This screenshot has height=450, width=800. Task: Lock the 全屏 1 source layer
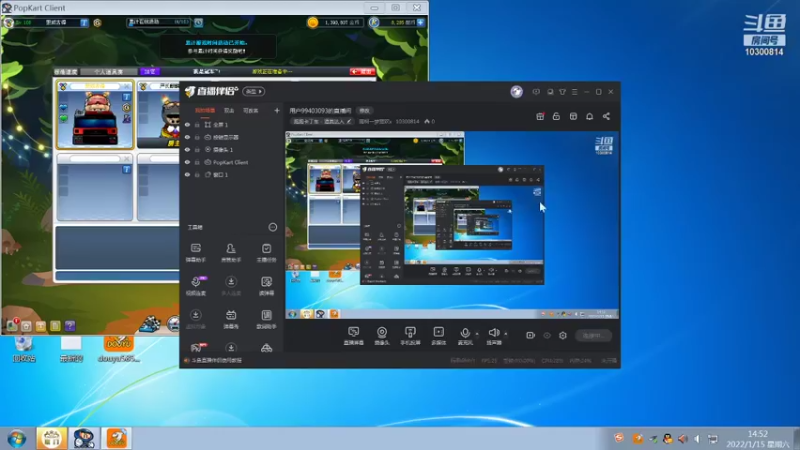(x=197, y=124)
